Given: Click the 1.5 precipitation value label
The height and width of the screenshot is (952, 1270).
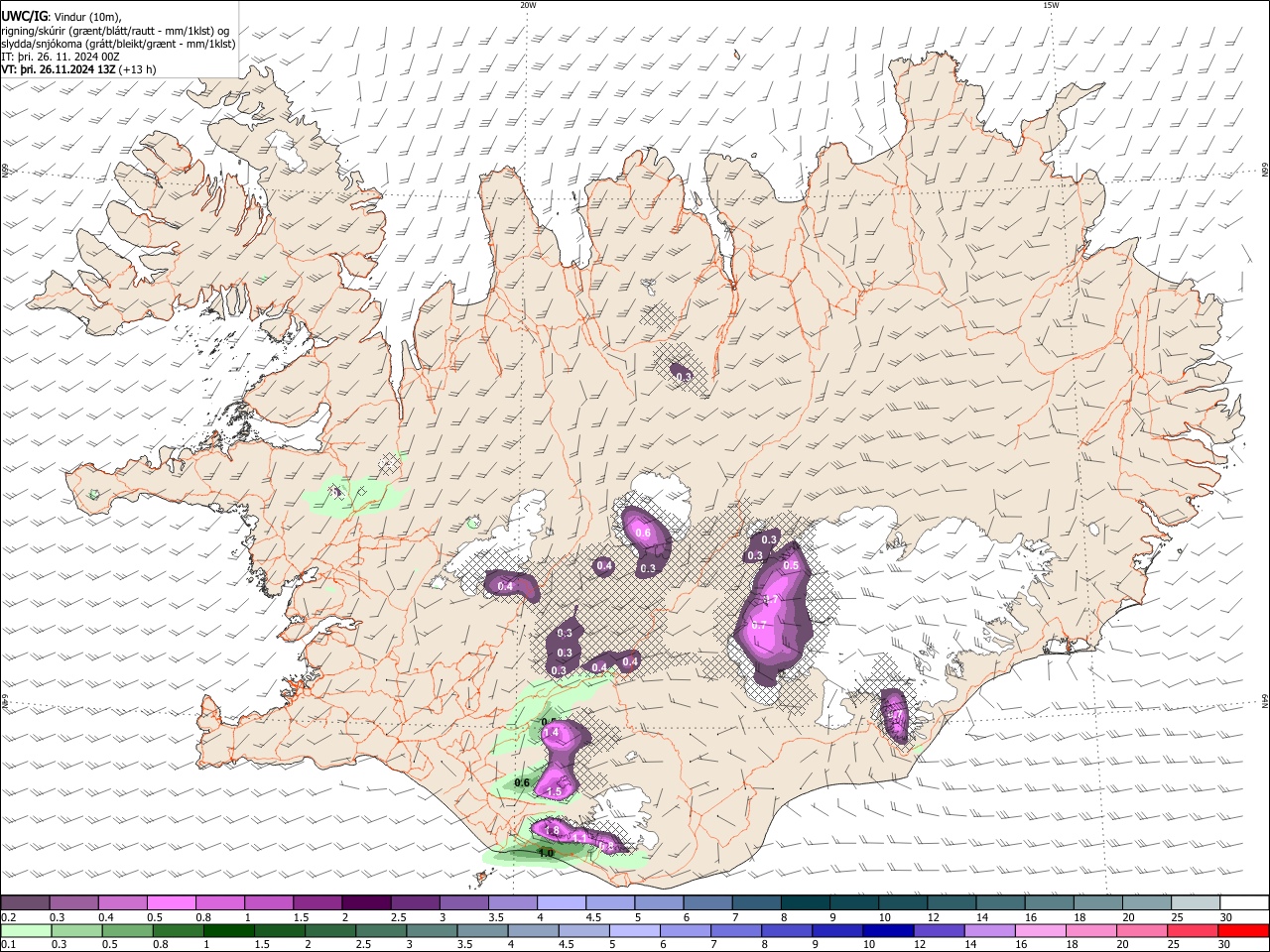Looking at the screenshot, I should [555, 791].
